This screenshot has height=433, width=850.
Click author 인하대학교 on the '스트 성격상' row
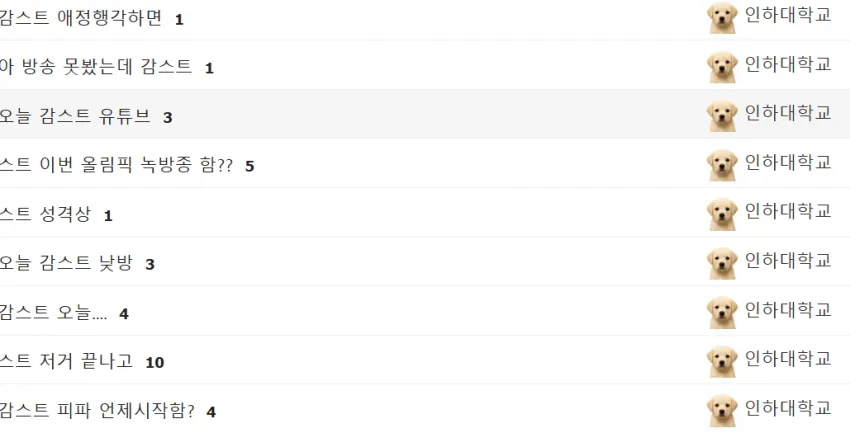(788, 211)
